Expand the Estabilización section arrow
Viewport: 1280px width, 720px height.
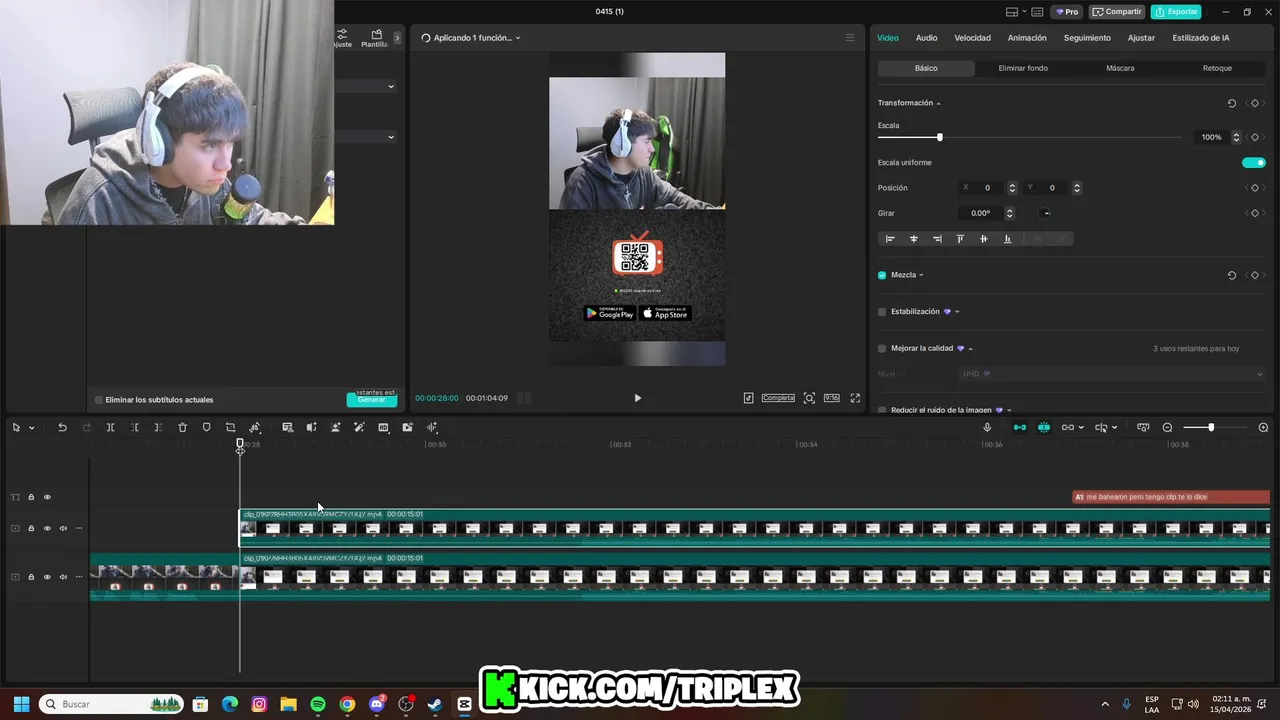[x=957, y=312]
